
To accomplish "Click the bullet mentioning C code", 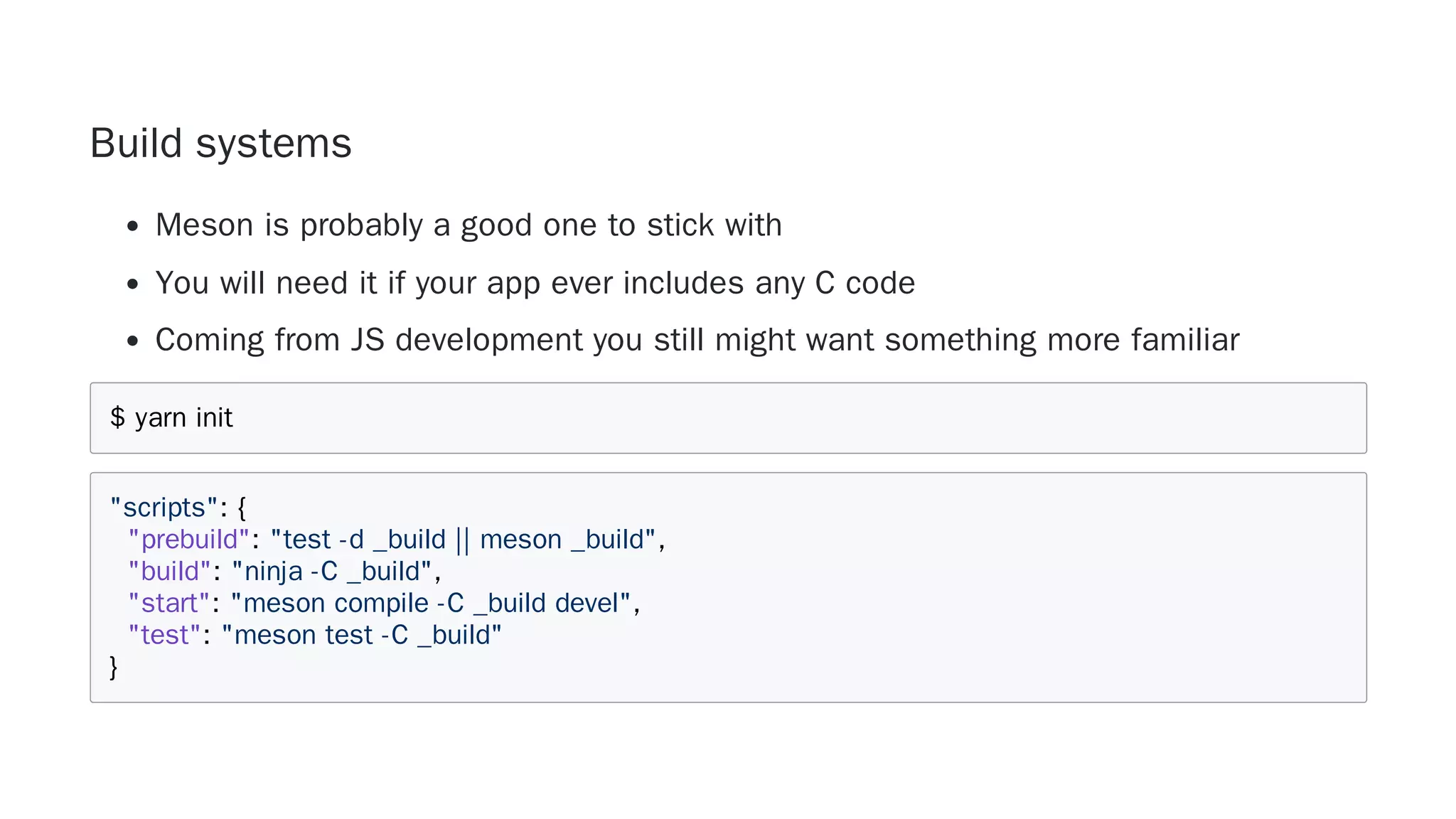I will coord(535,283).
